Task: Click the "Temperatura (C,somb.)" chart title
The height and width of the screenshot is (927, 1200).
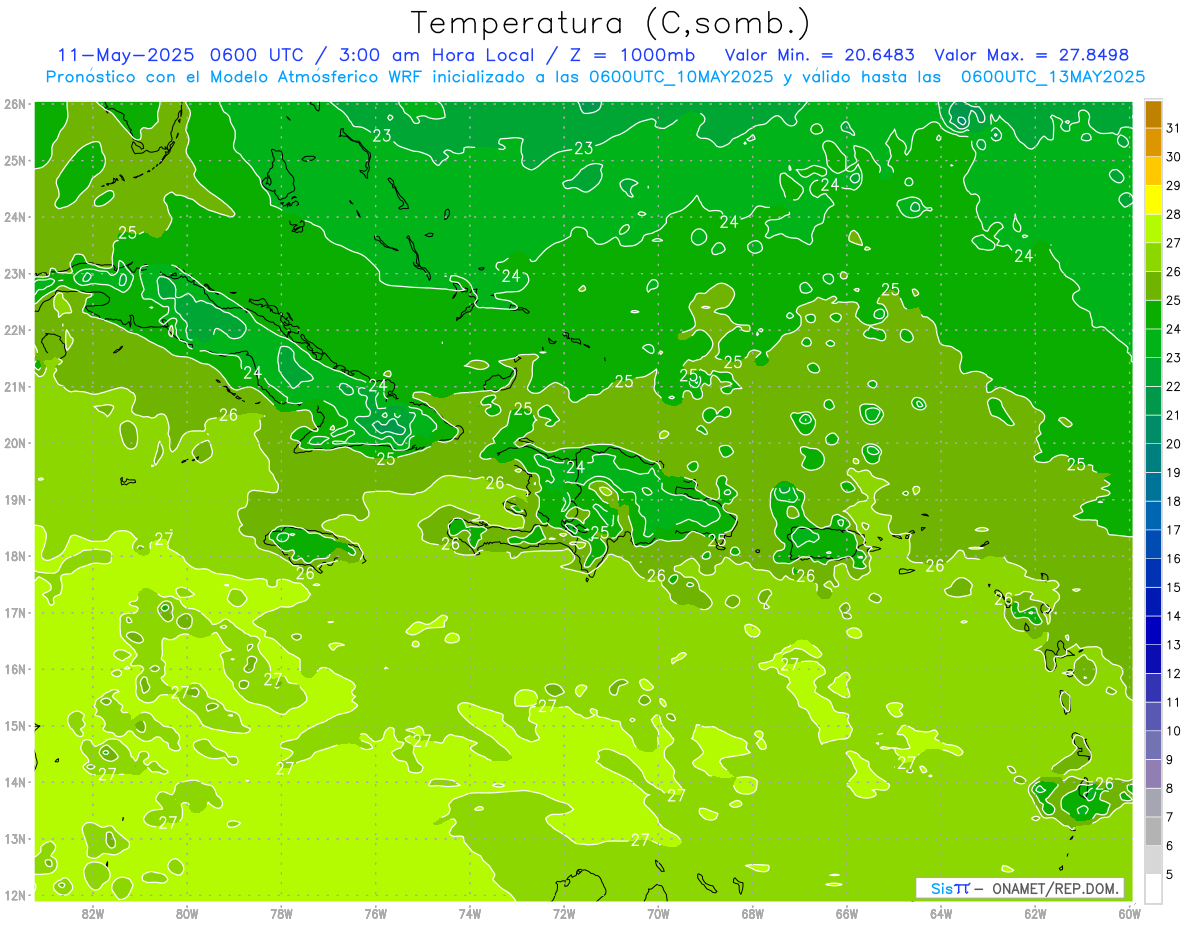Action: click(x=611, y=24)
